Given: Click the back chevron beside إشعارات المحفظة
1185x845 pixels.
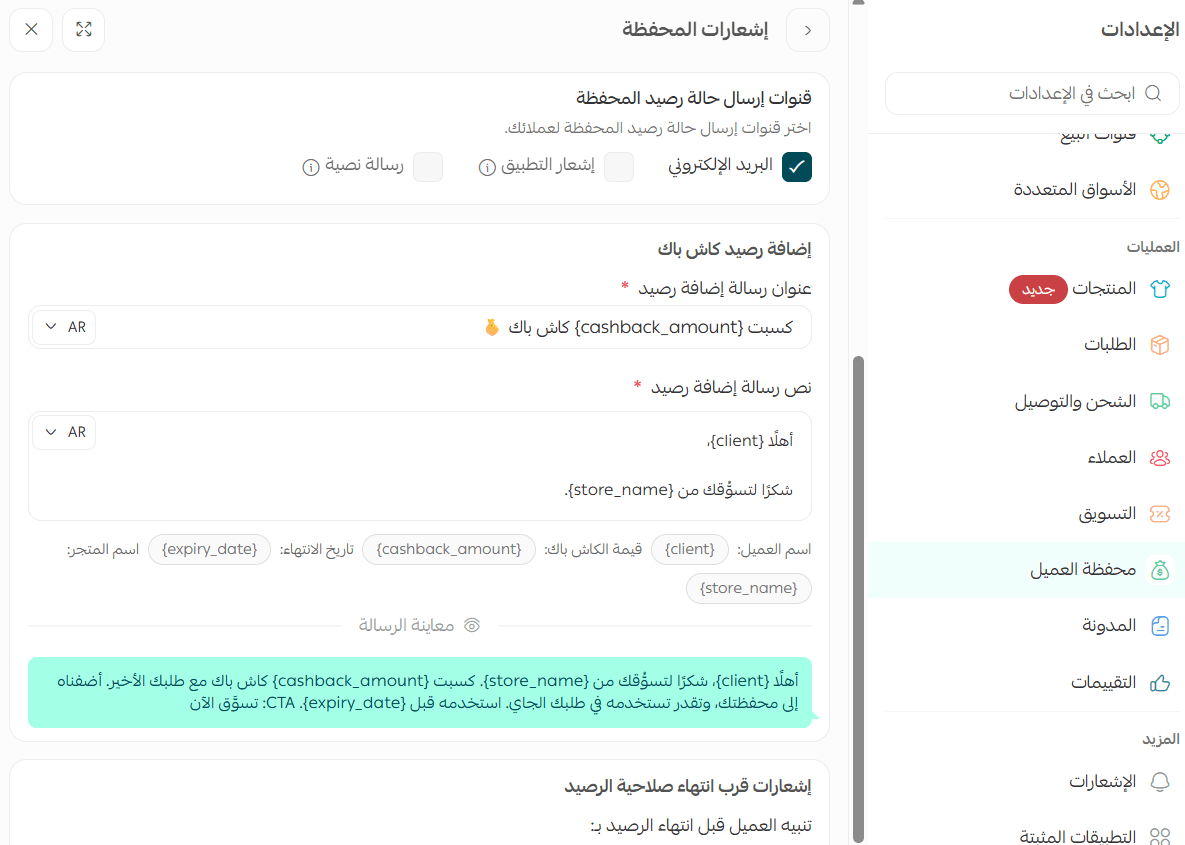Looking at the screenshot, I should [x=808, y=30].
